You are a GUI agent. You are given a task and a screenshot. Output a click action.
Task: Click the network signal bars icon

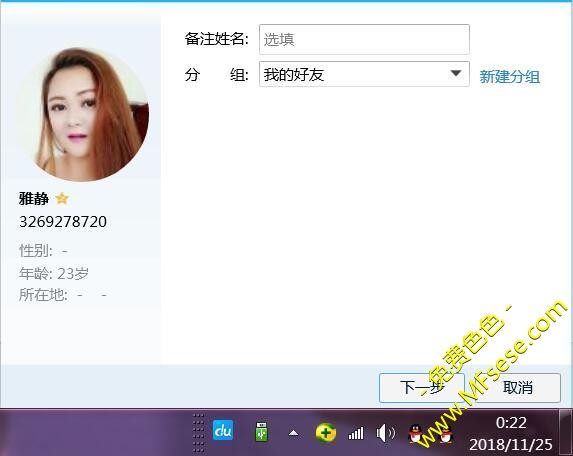click(356, 433)
